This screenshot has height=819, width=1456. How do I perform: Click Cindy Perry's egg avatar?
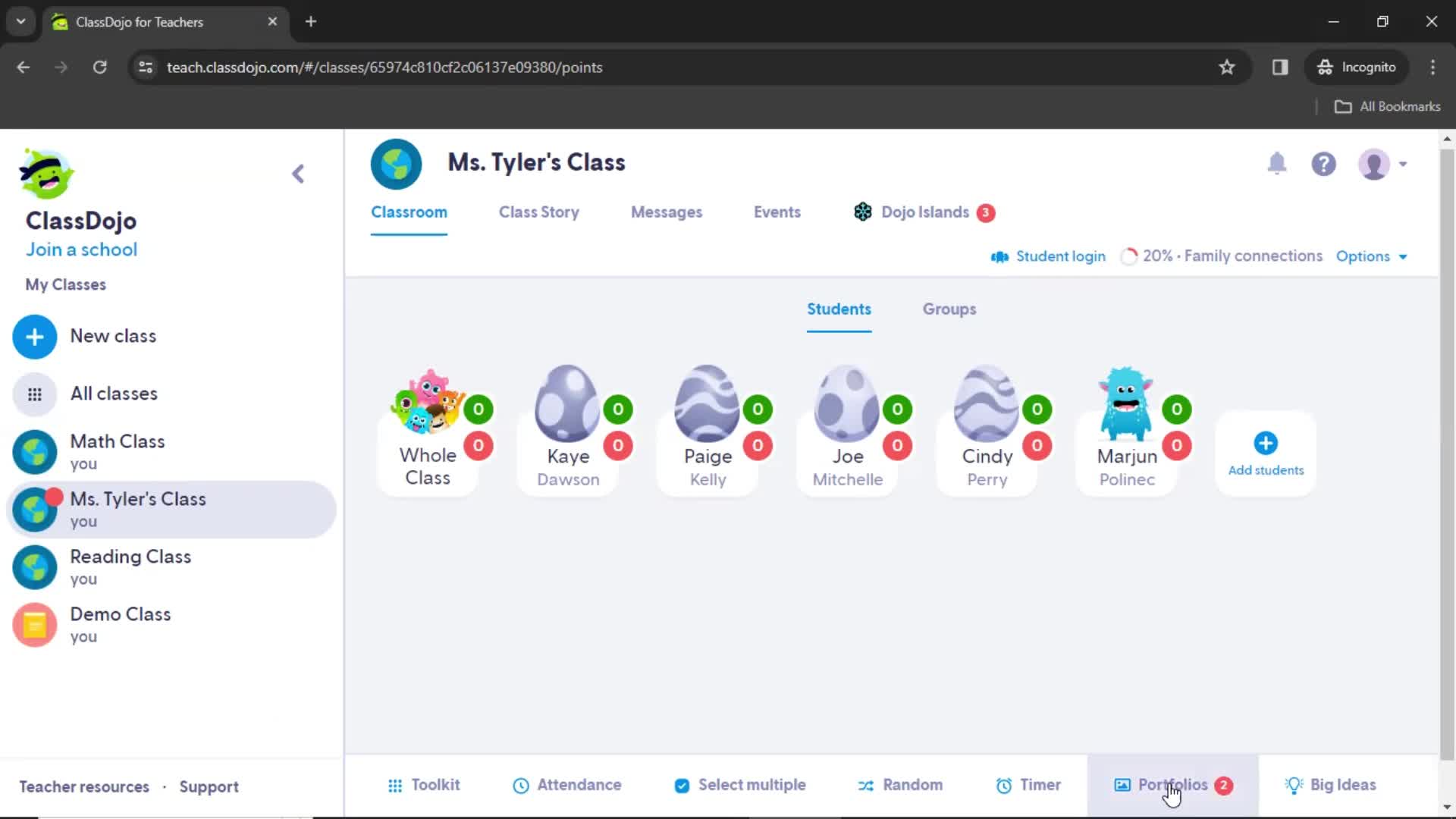tap(986, 403)
